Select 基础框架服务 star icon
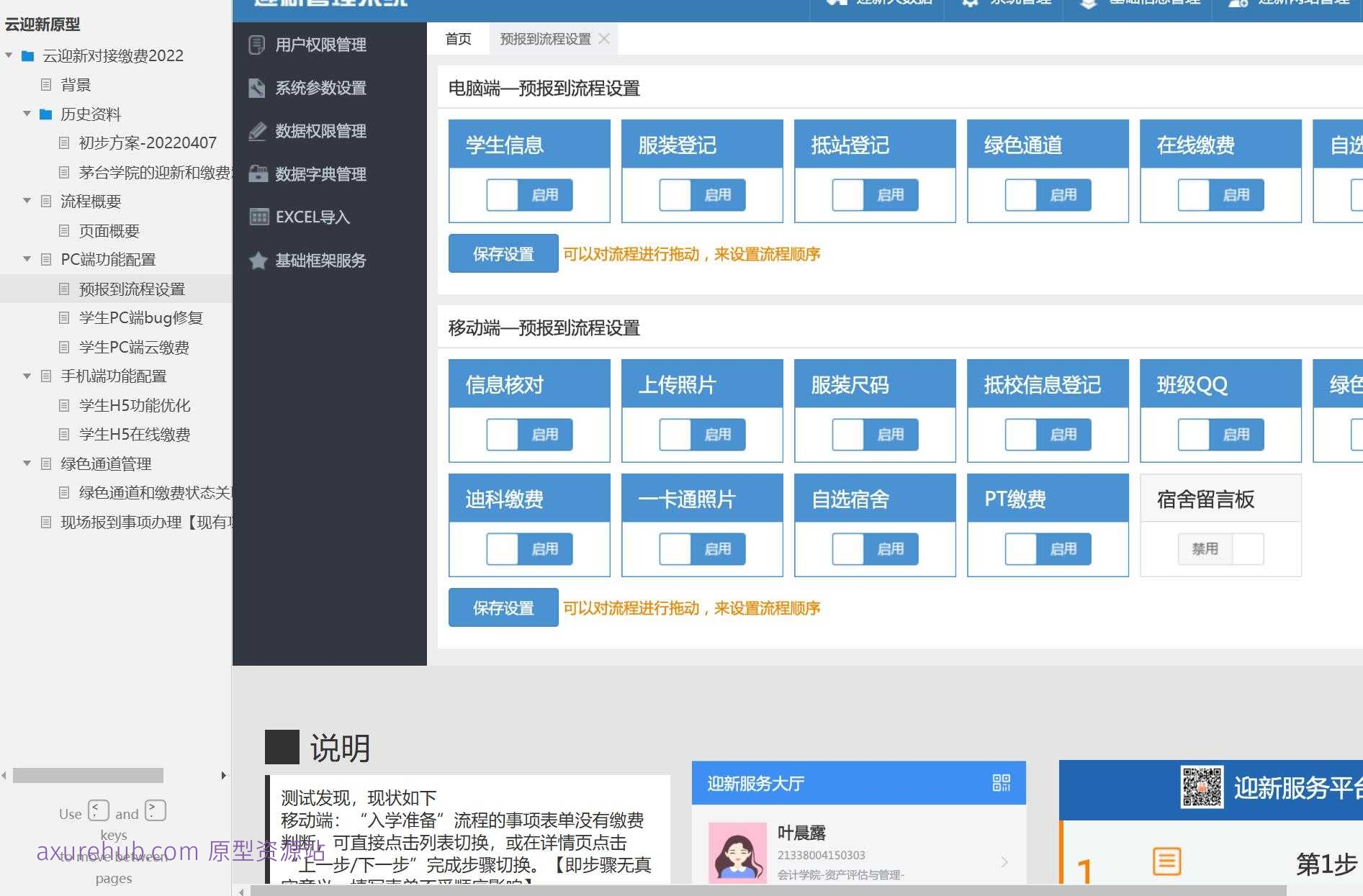 click(x=258, y=261)
